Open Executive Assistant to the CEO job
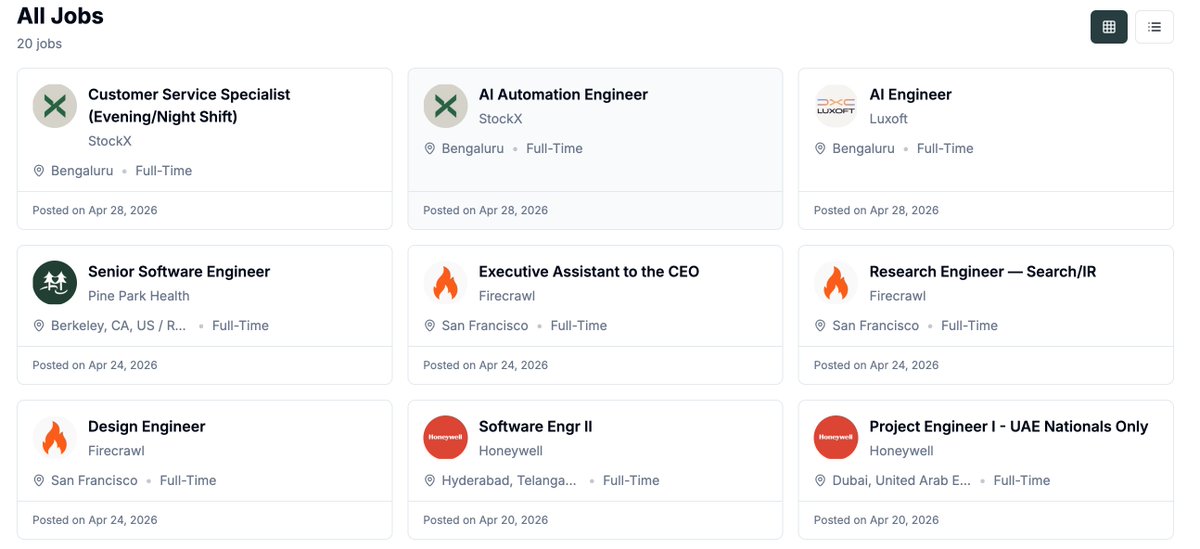This screenshot has width=1200, height=549. [x=589, y=272]
